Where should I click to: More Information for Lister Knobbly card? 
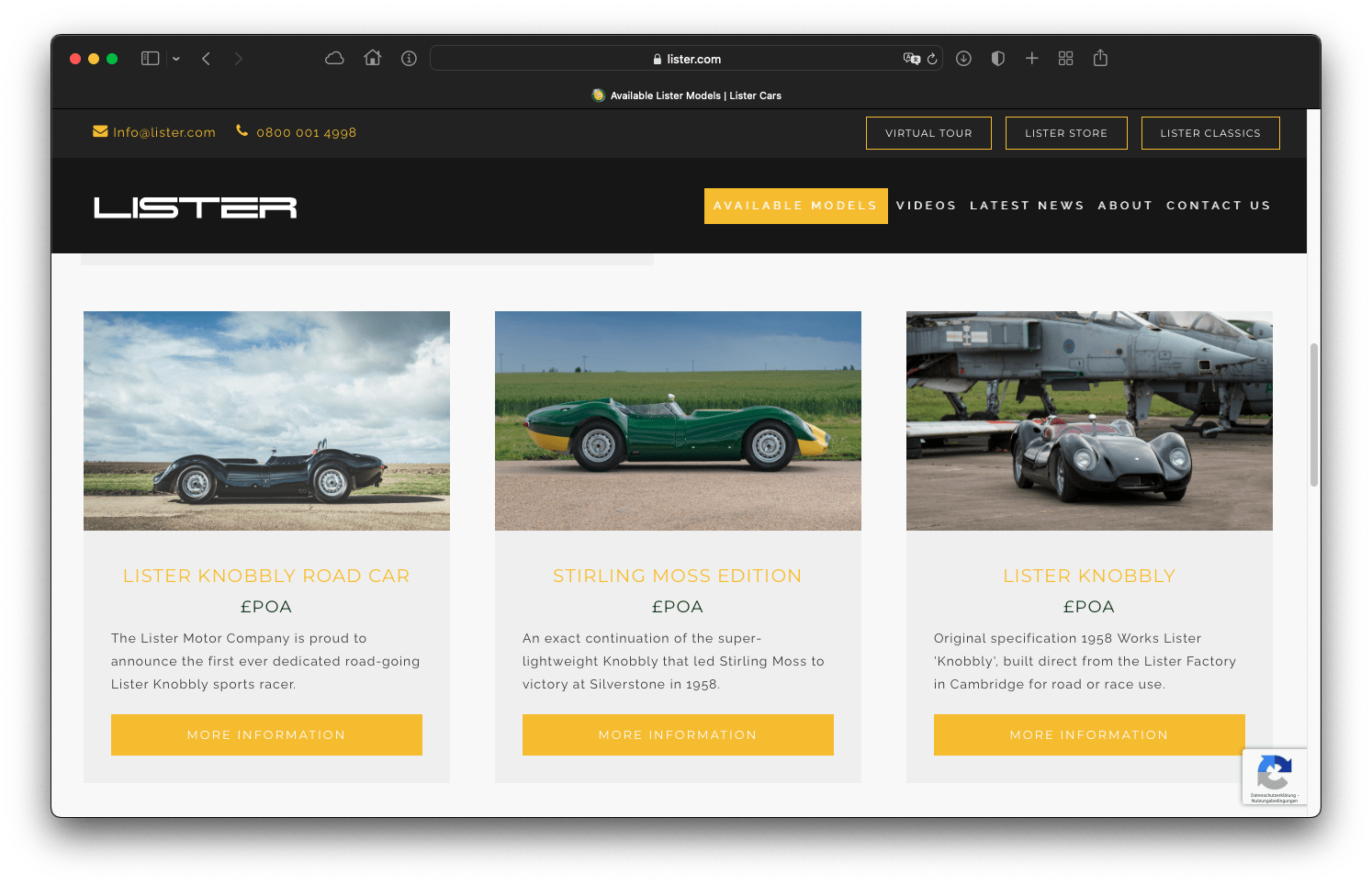pos(1089,734)
